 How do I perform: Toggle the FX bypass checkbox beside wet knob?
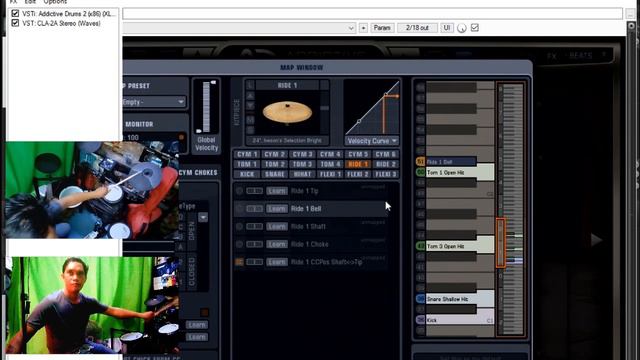point(475,28)
